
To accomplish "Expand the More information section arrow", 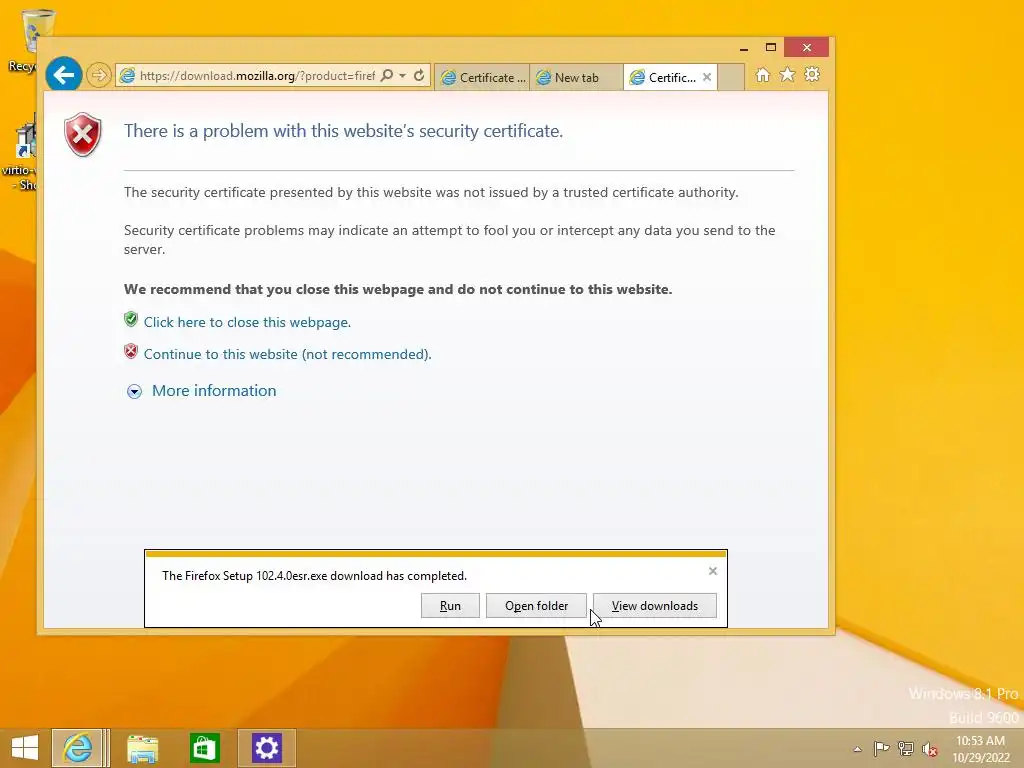I will (134, 391).
